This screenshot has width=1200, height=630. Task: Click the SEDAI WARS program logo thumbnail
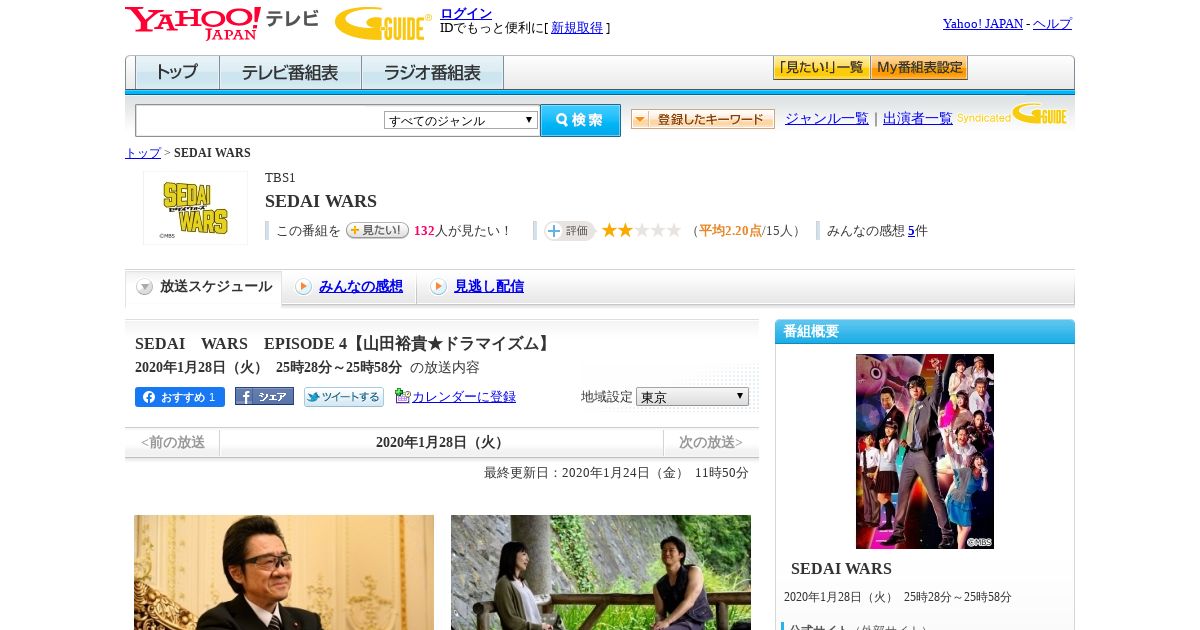click(x=195, y=208)
